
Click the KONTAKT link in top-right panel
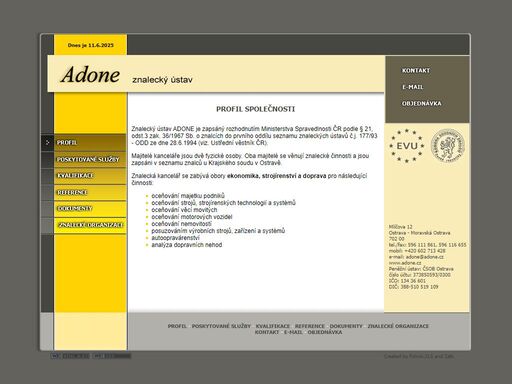416,71
